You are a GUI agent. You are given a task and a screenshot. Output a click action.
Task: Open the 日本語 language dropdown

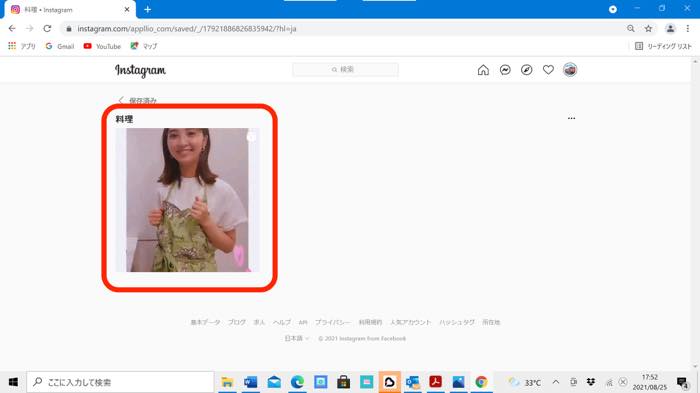tap(296, 339)
